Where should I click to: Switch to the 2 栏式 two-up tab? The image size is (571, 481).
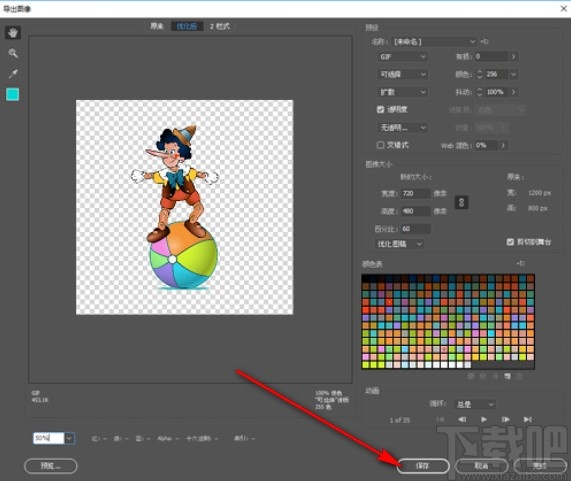[x=220, y=26]
